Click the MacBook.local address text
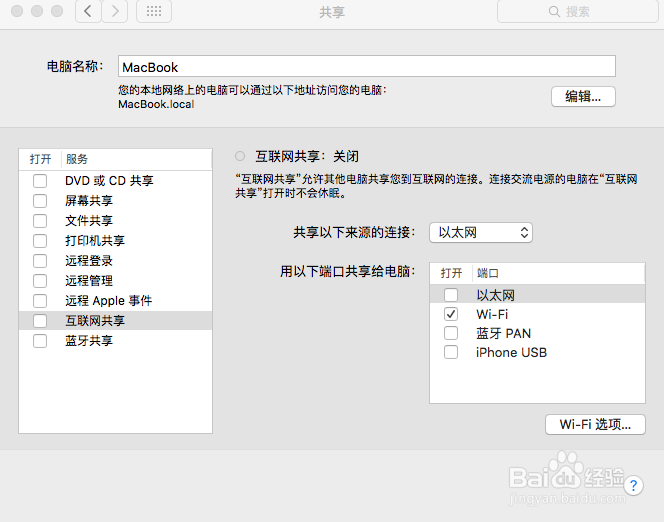 tap(156, 104)
